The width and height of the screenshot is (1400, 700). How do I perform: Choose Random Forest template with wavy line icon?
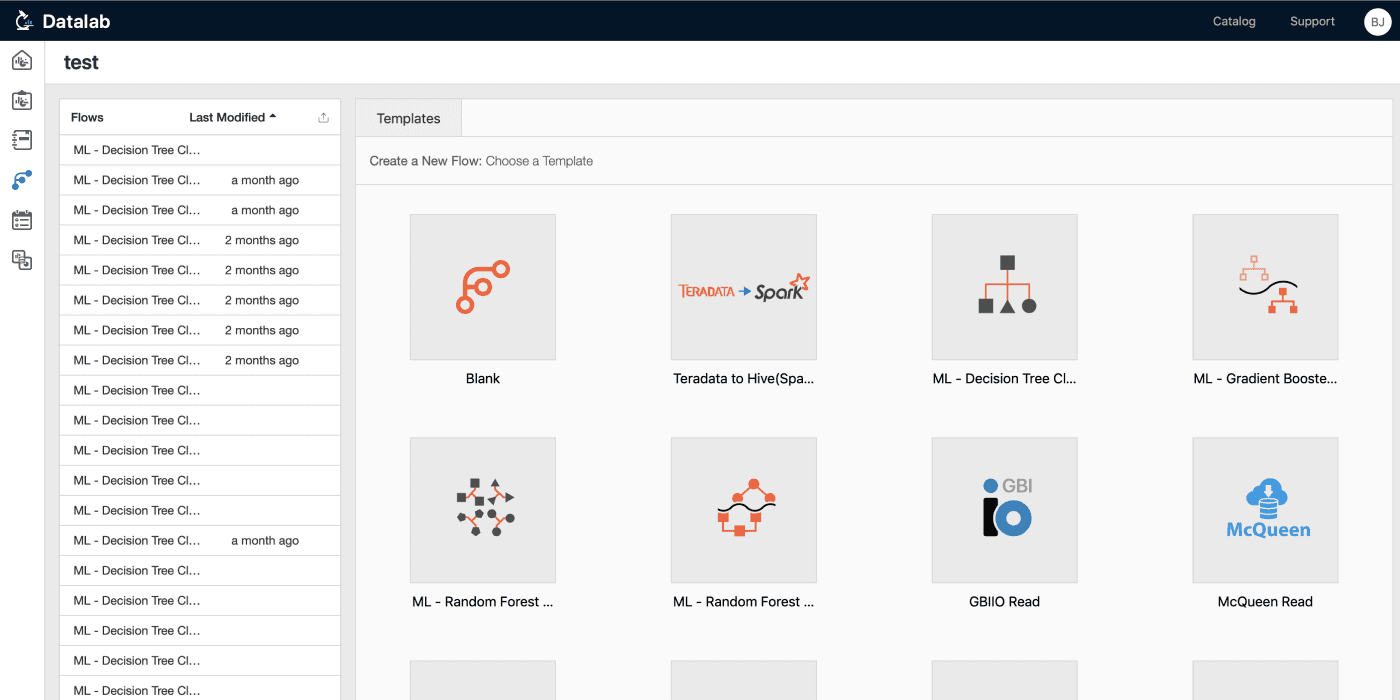(x=744, y=510)
